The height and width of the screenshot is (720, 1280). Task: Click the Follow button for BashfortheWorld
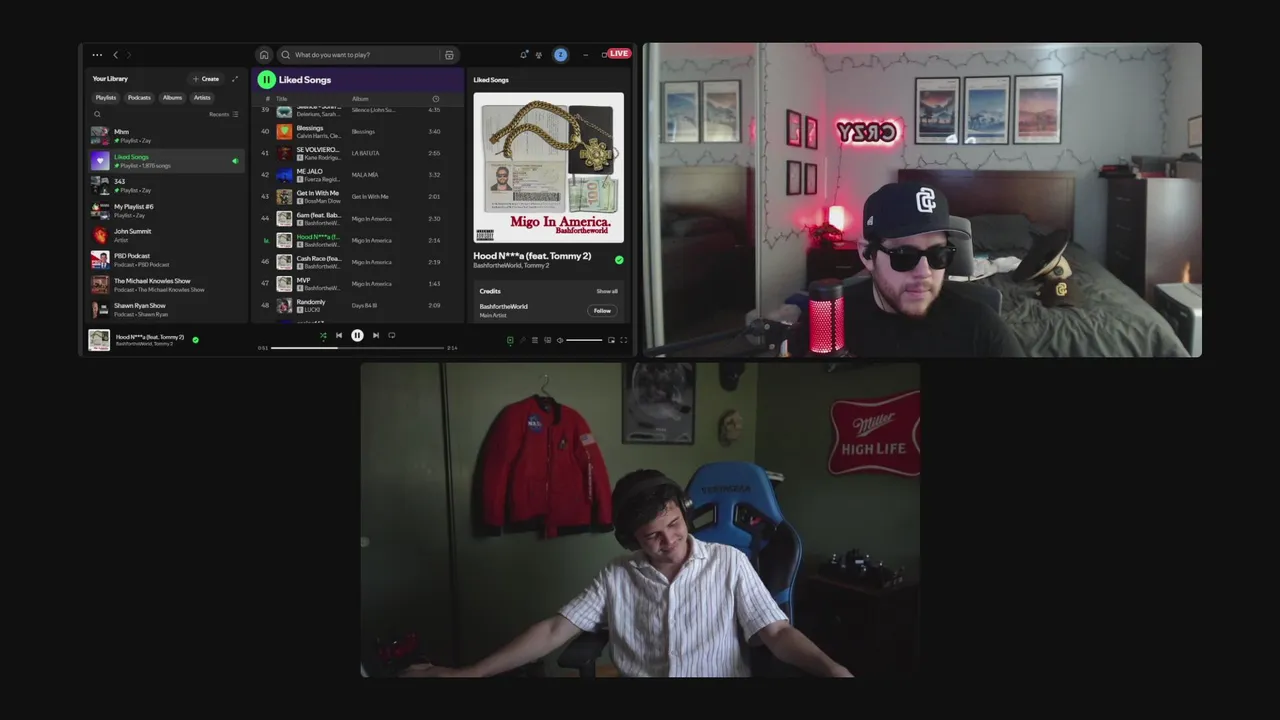602,311
